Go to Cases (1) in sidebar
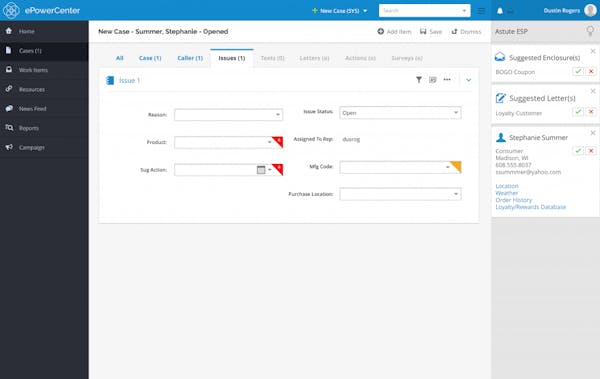 [x=44, y=51]
